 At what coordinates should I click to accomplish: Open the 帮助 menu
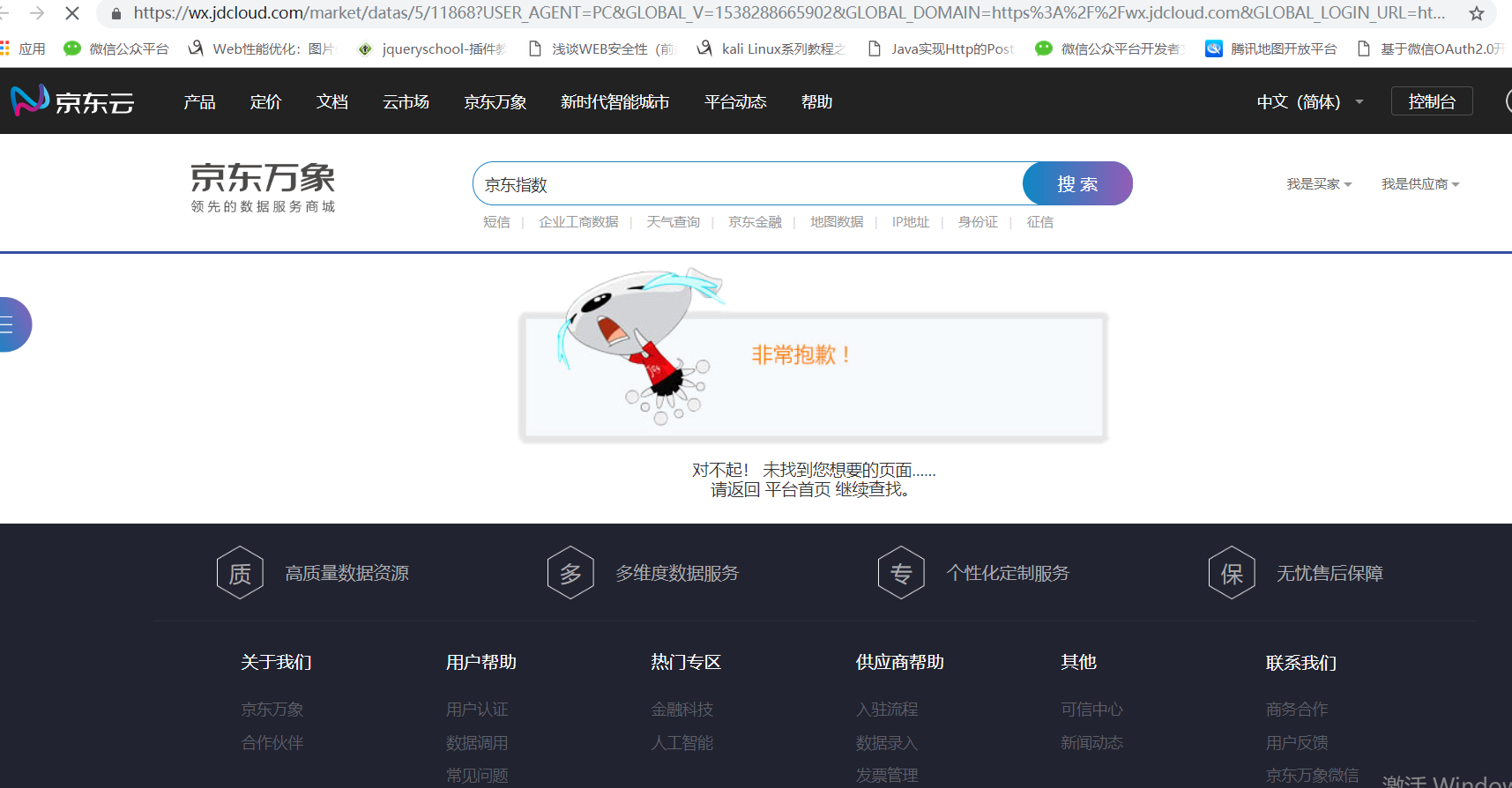(x=817, y=101)
